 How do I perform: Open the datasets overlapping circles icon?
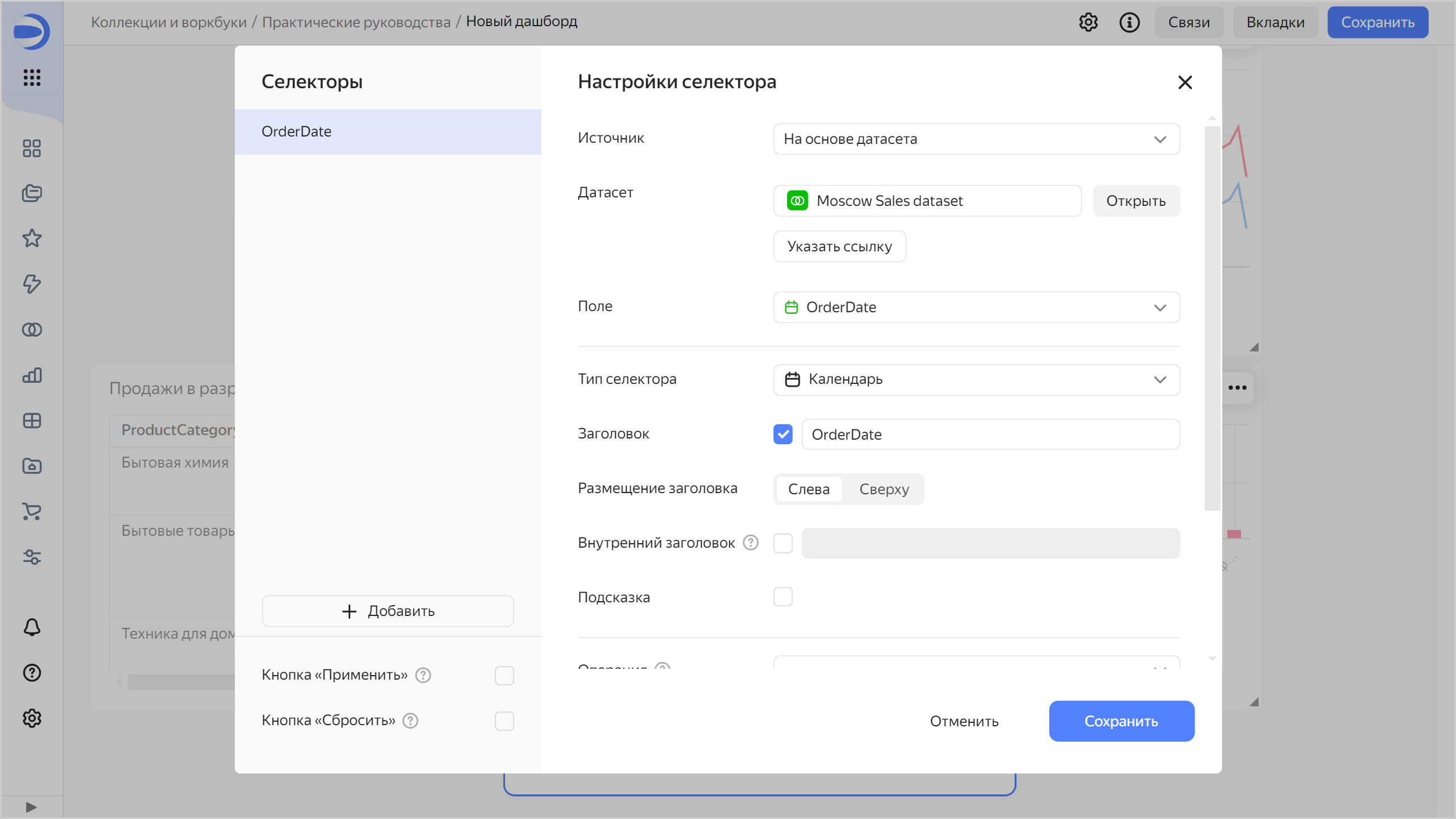(x=32, y=329)
